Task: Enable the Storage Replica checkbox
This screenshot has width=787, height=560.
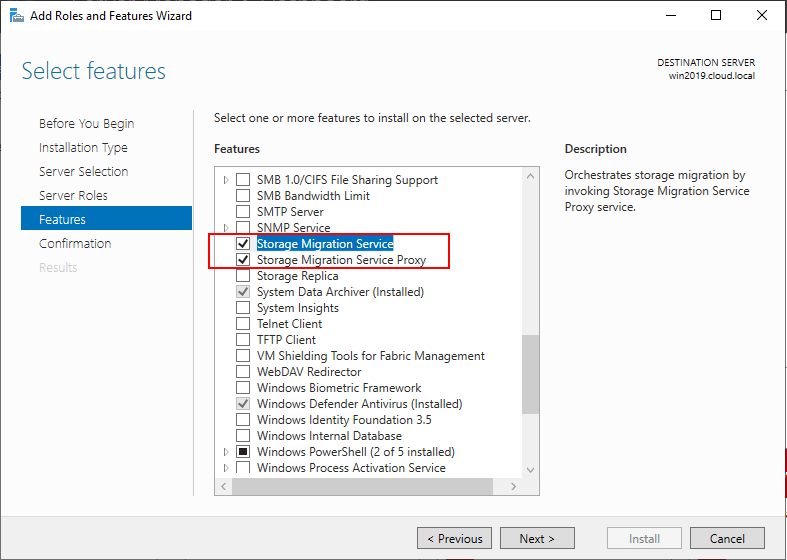Action: click(x=243, y=276)
